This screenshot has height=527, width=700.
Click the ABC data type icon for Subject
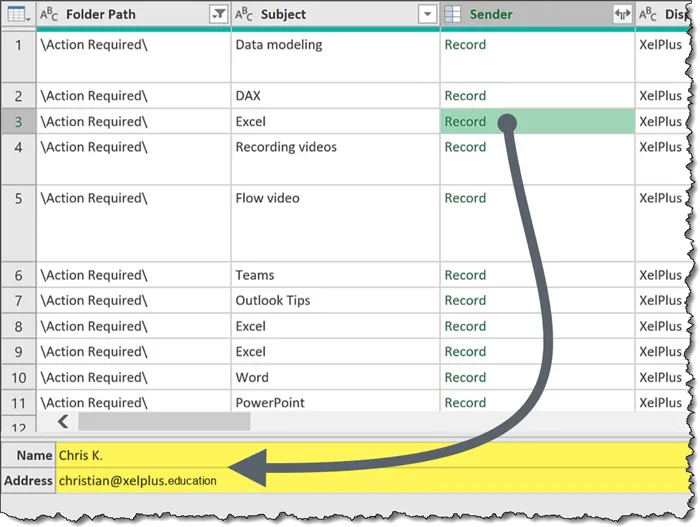pyautogui.click(x=244, y=15)
